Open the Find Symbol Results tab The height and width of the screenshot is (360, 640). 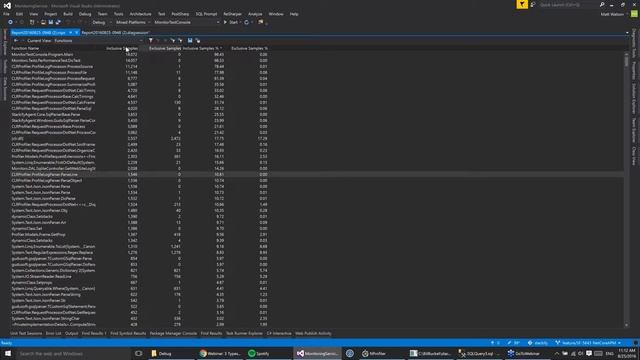pos(128,333)
